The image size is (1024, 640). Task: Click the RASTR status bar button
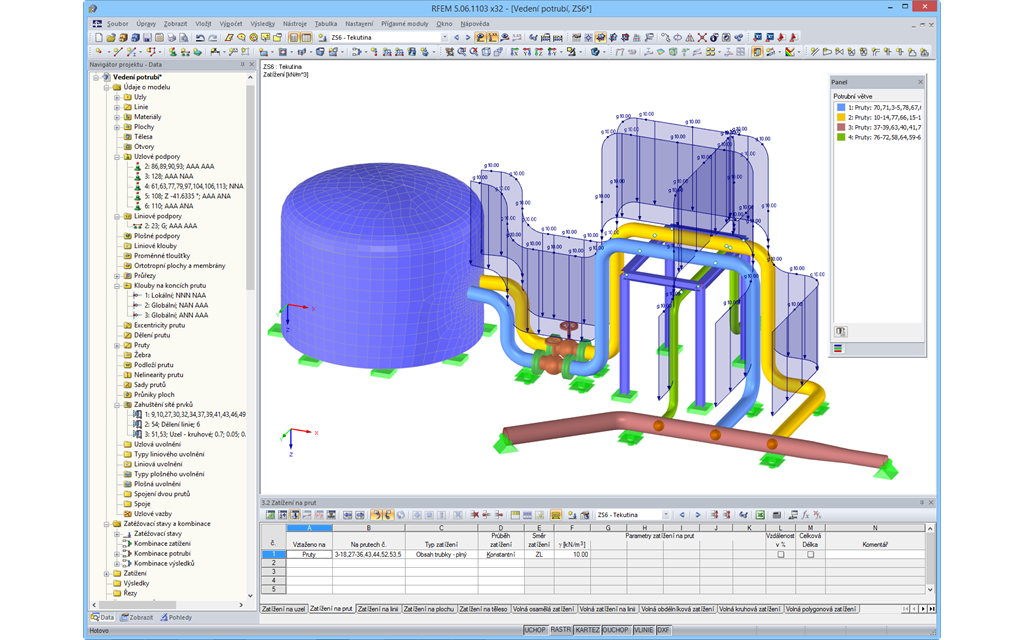pos(560,630)
